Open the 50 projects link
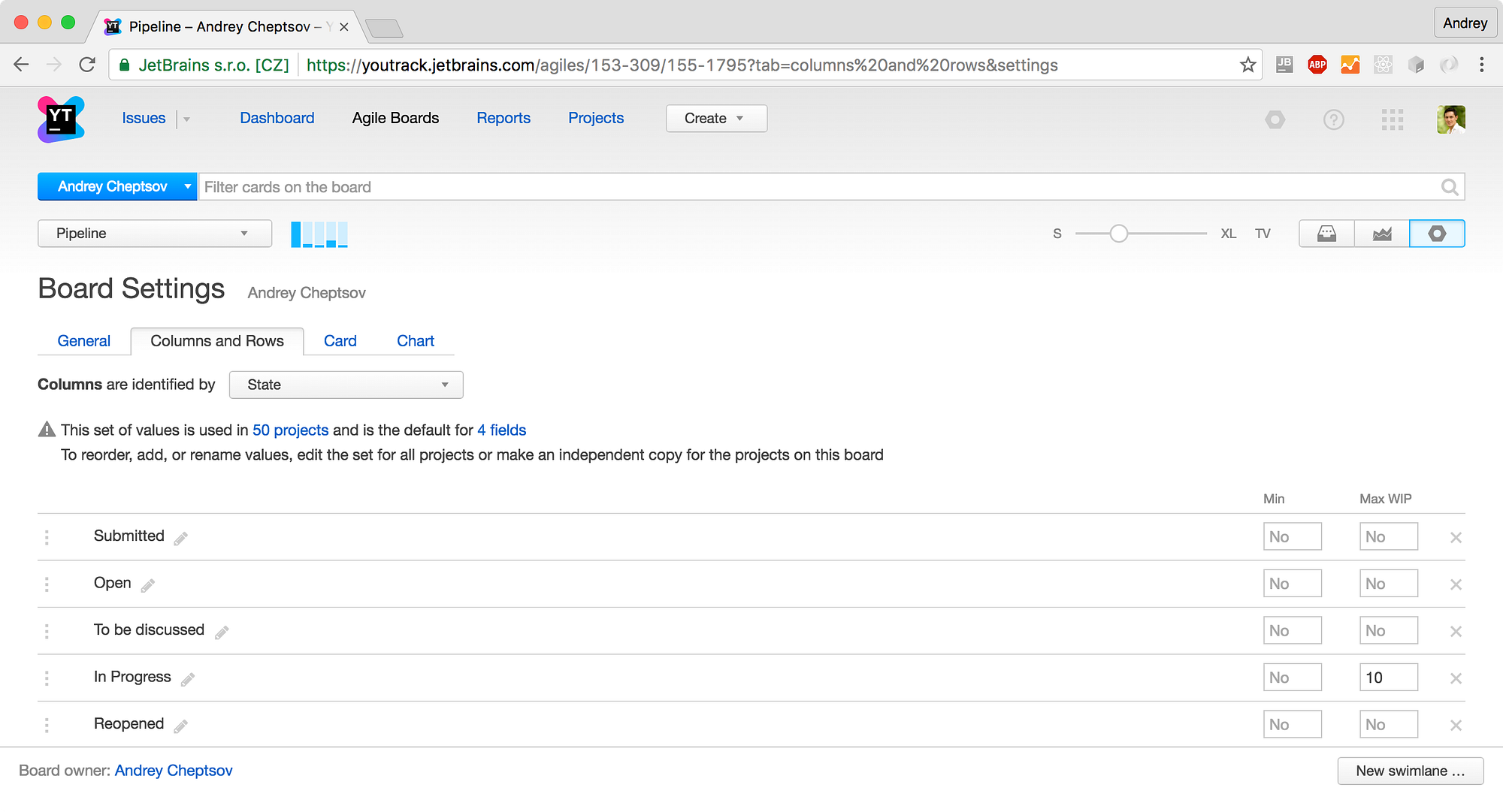 click(x=290, y=430)
